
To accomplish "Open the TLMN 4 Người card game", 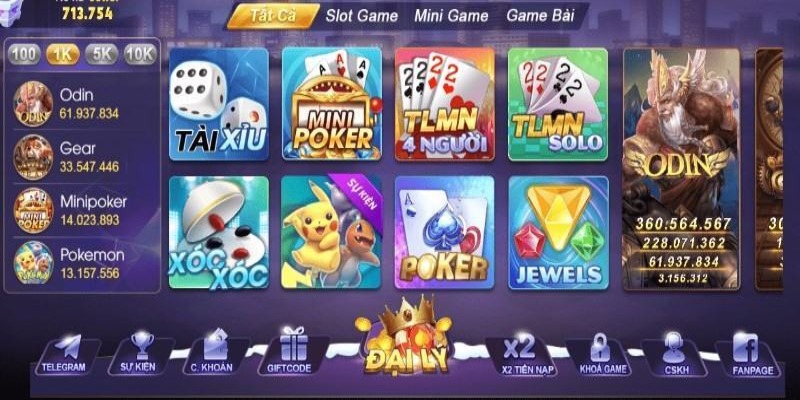I will [x=445, y=104].
